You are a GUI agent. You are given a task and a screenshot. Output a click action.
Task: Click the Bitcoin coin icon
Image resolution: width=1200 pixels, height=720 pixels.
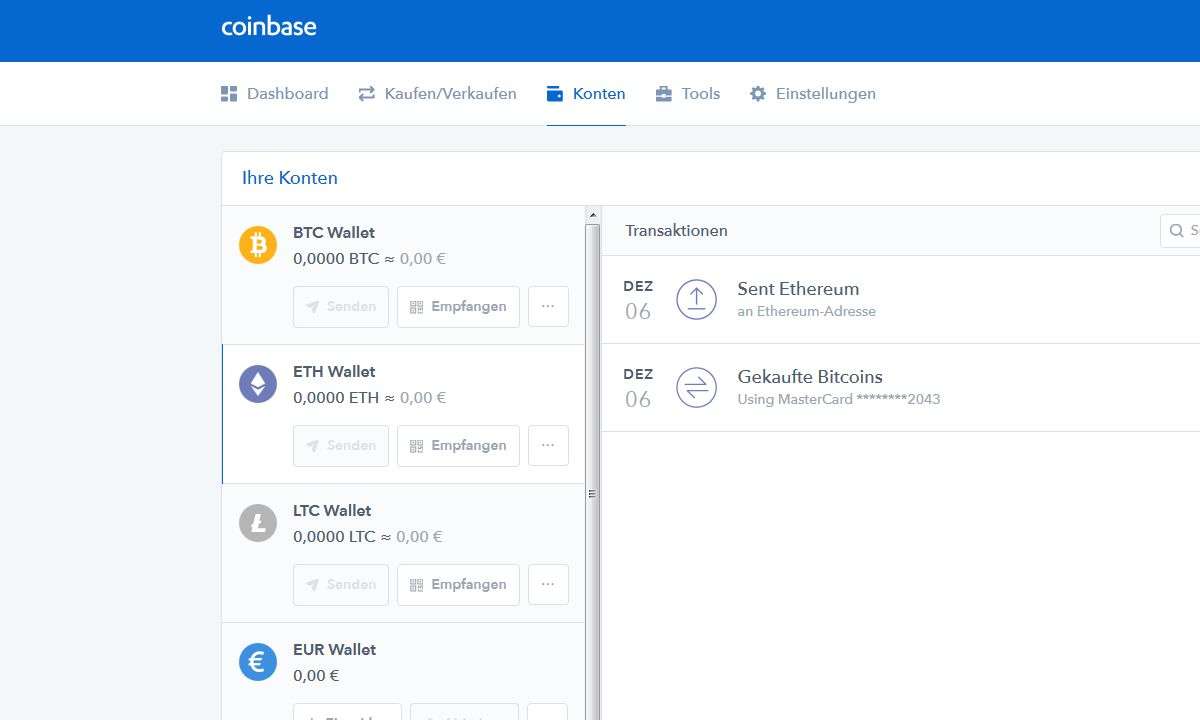[258, 245]
